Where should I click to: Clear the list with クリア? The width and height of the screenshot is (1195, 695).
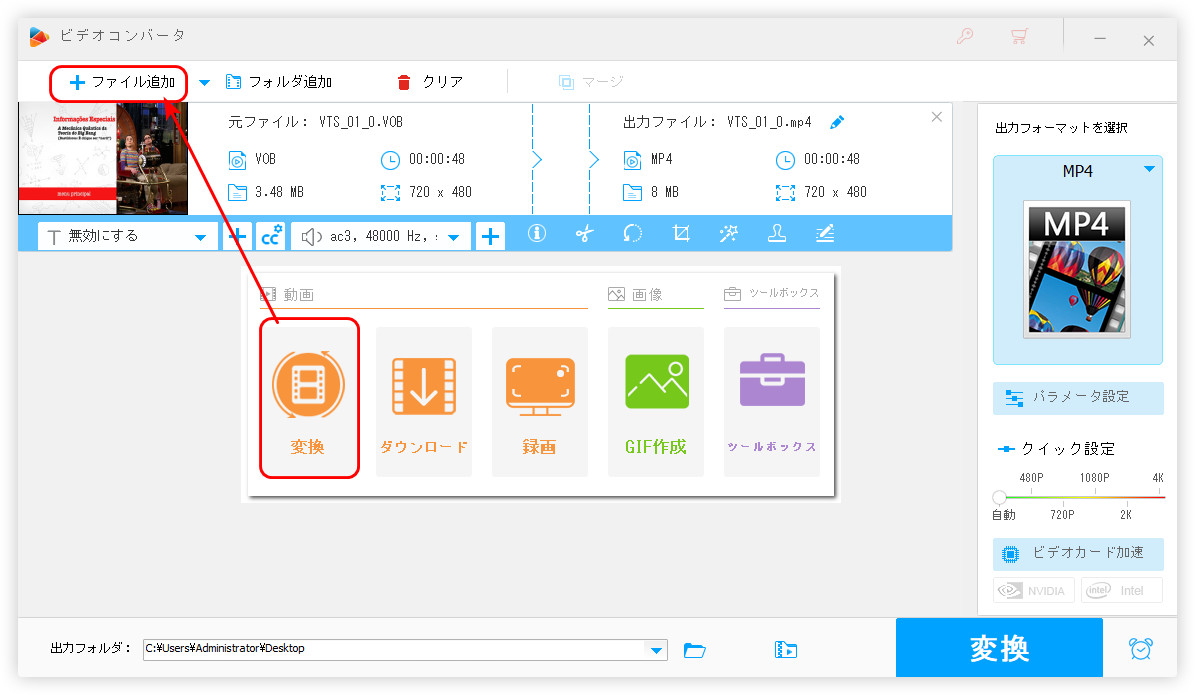(x=431, y=82)
